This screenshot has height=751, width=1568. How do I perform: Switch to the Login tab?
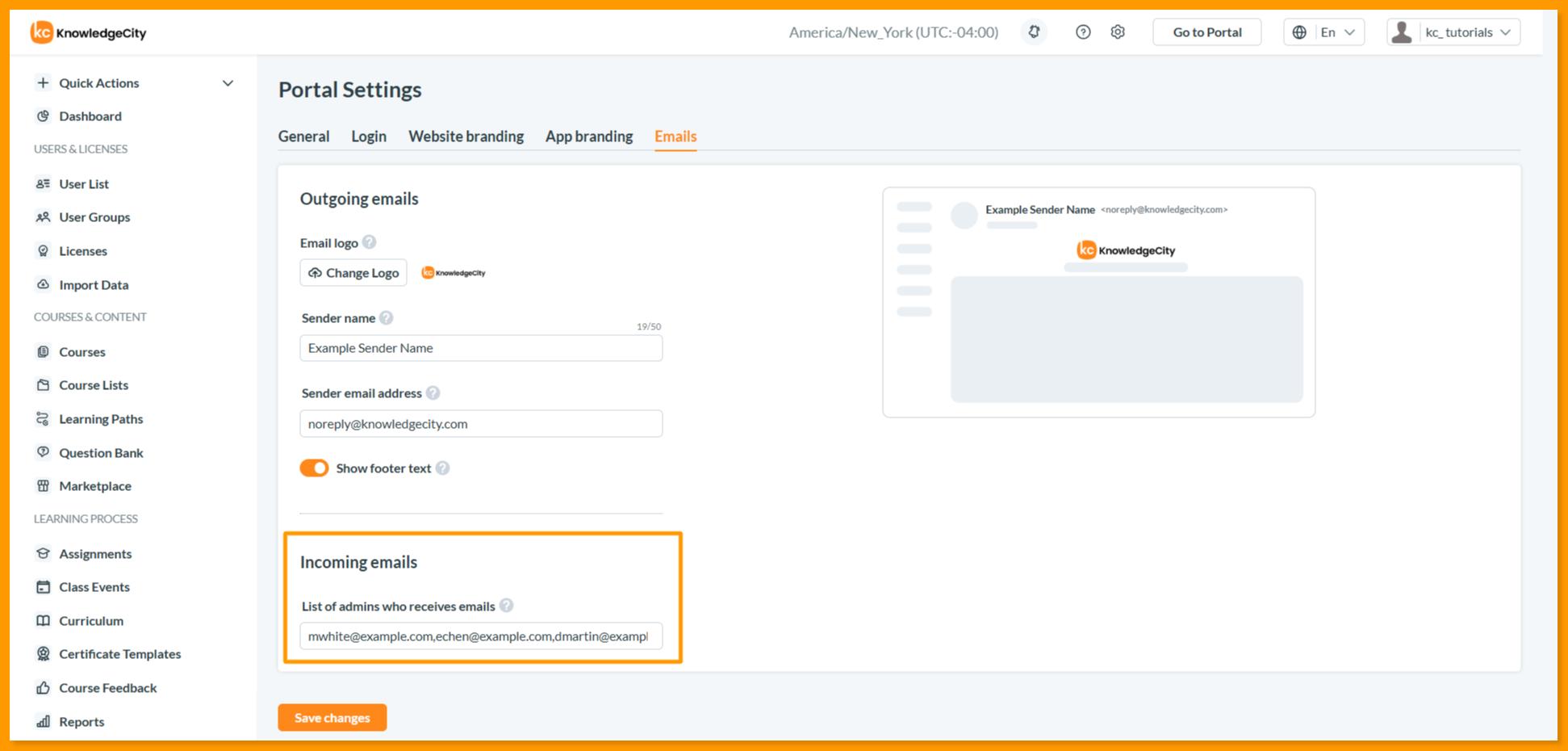(369, 136)
